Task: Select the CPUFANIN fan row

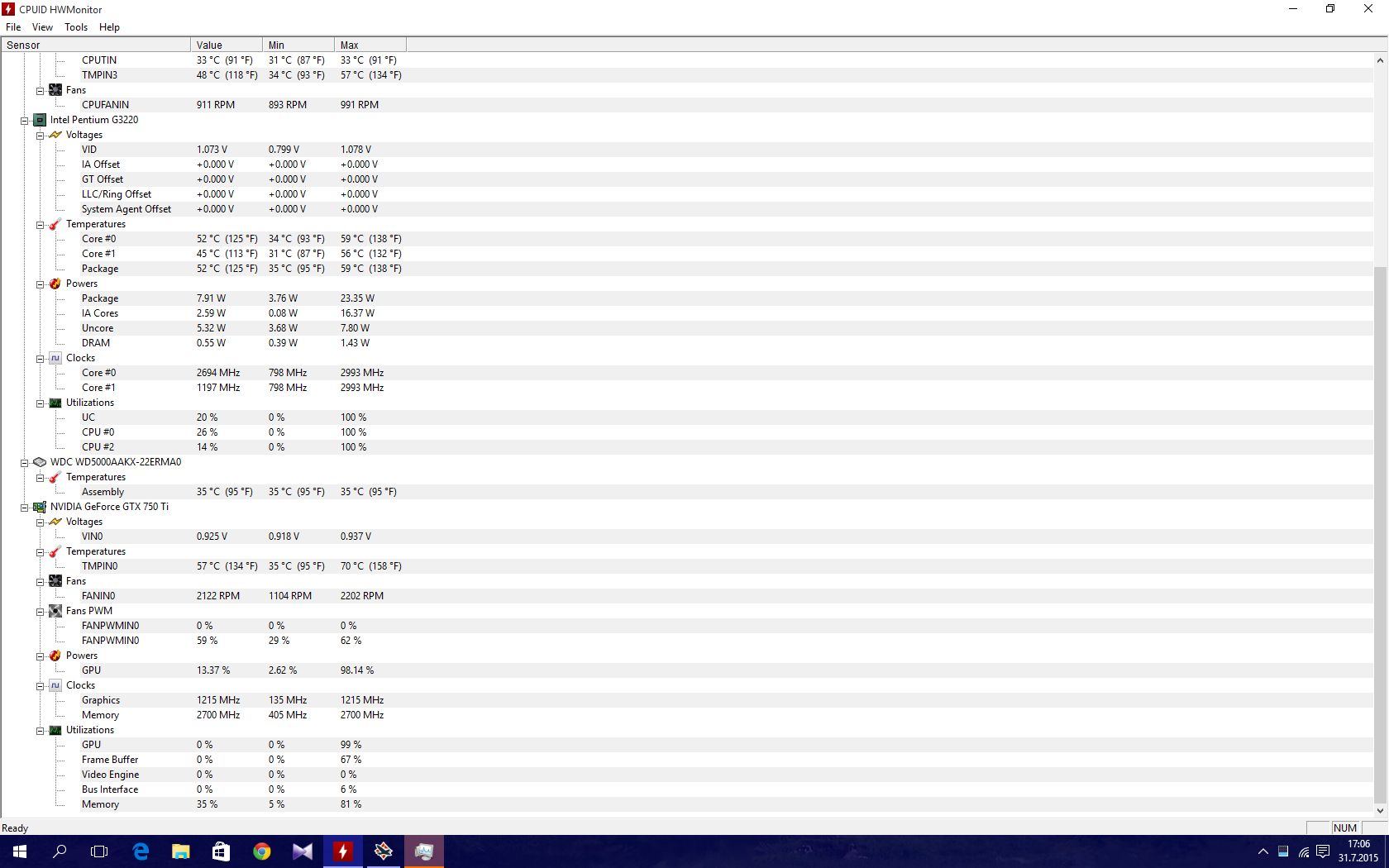Action: pyautogui.click(x=686, y=105)
